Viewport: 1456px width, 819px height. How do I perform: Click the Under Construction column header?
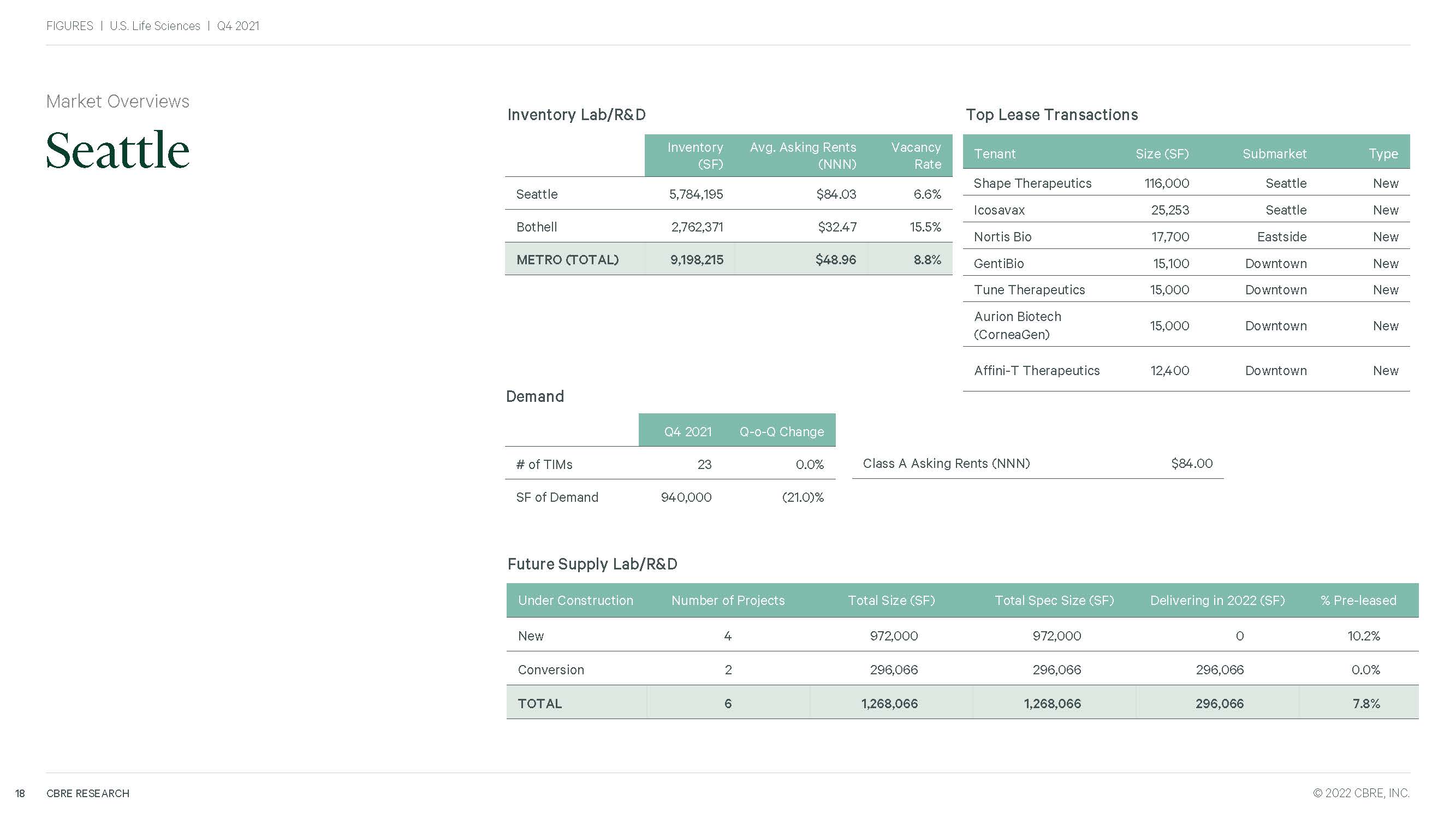click(x=575, y=600)
